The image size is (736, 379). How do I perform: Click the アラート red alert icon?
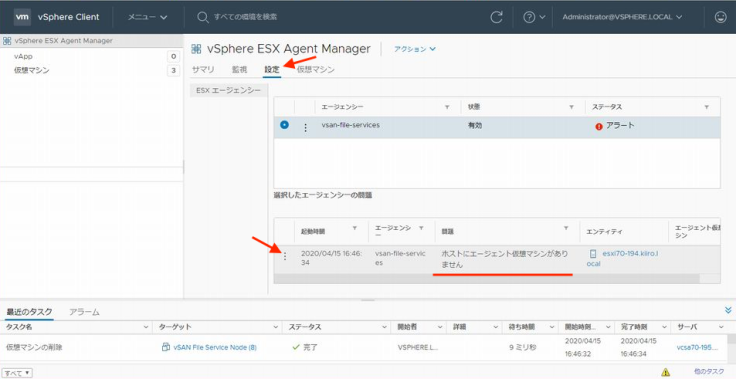point(598,126)
